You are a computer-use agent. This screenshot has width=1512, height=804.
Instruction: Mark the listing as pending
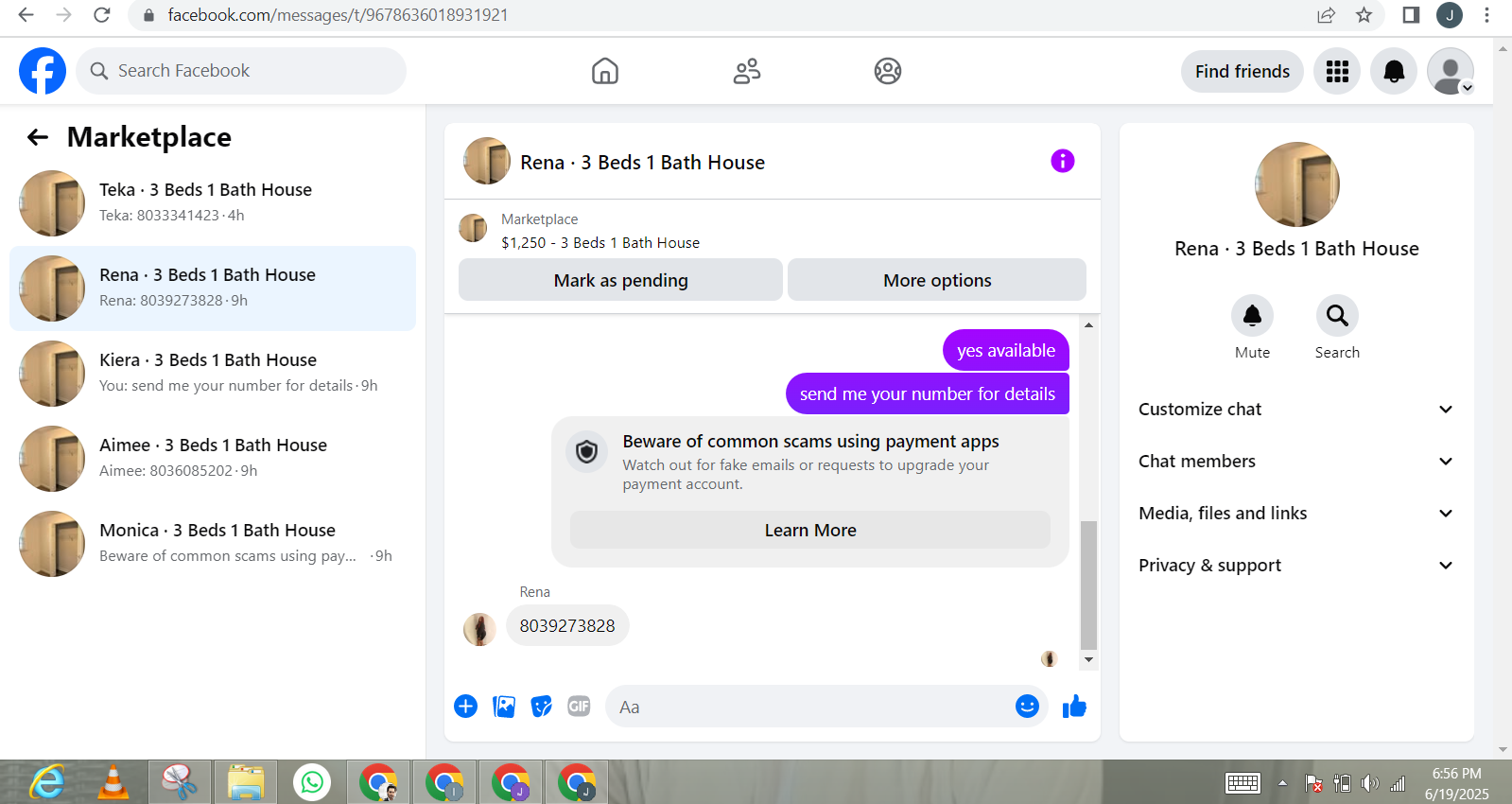[x=620, y=280]
